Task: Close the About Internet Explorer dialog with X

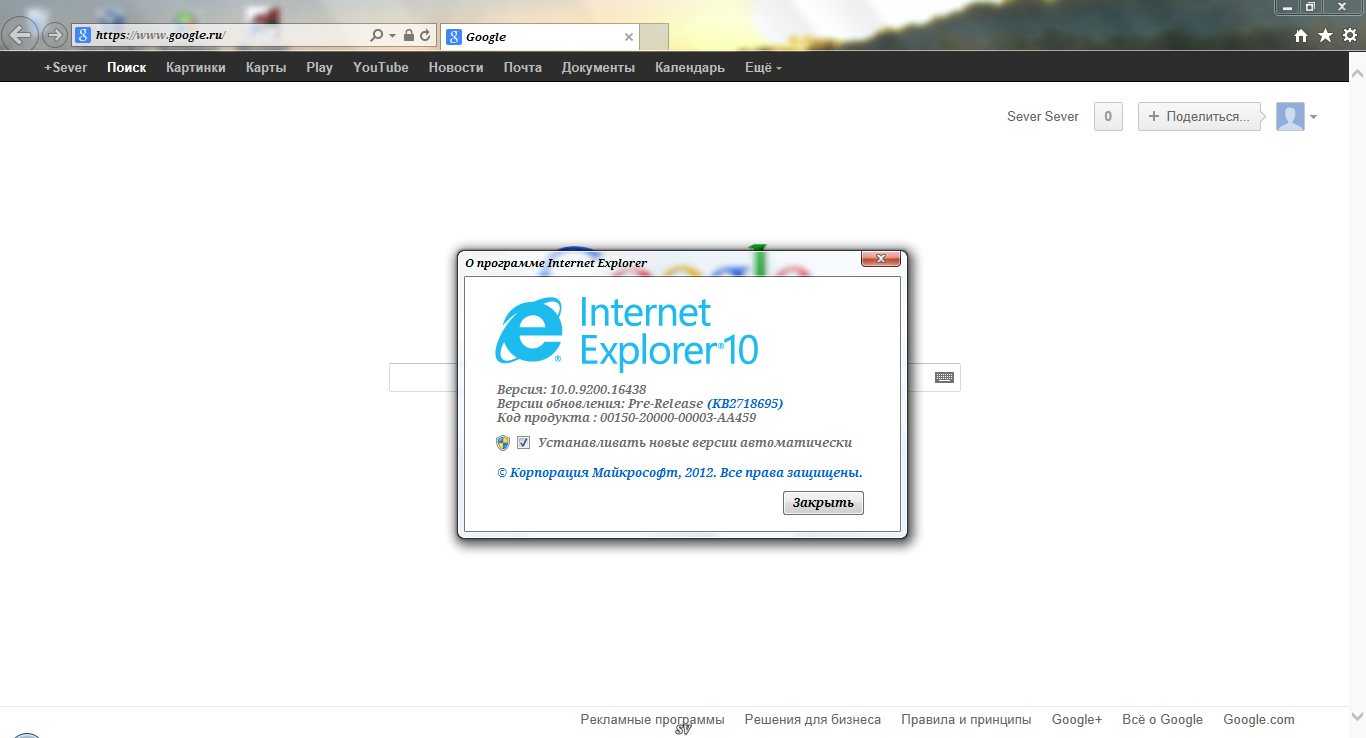Action: pyautogui.click(x=881, y=259)
